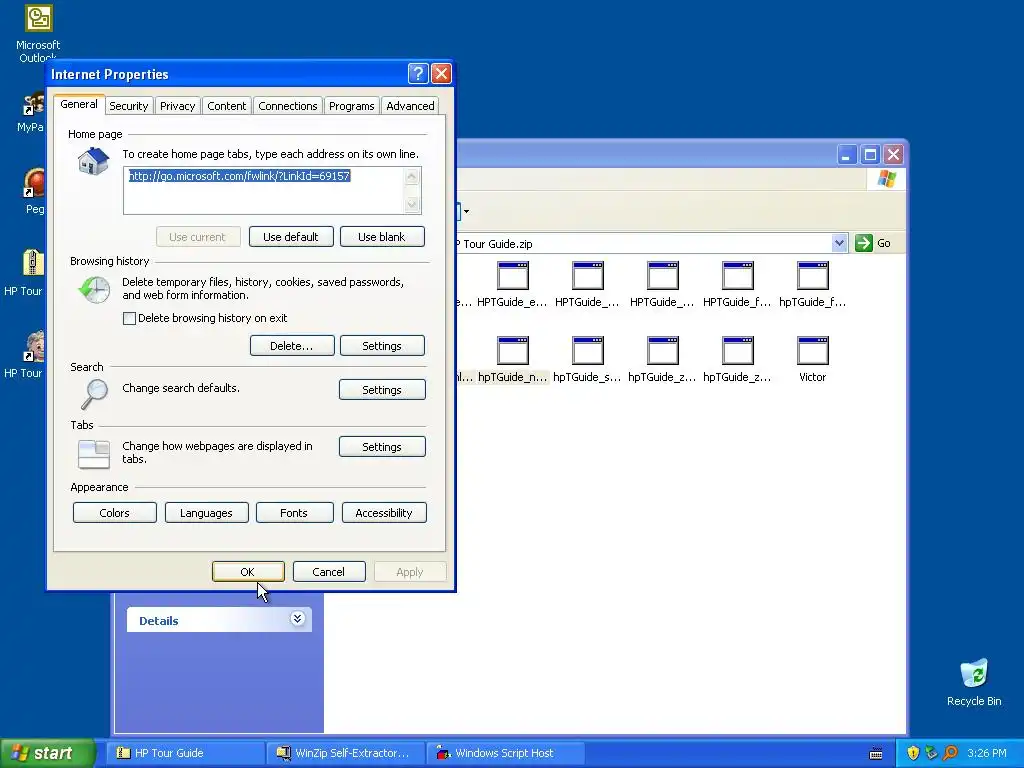Click the tabbed window icon in Tabs section

pyautogui.click(x=93, y=455)
